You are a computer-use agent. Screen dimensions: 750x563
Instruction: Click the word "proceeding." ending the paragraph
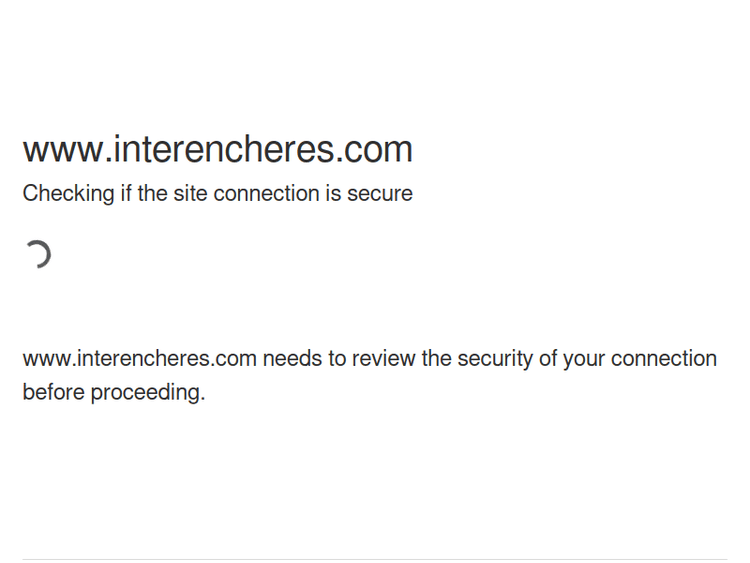(x=148, y=392)
